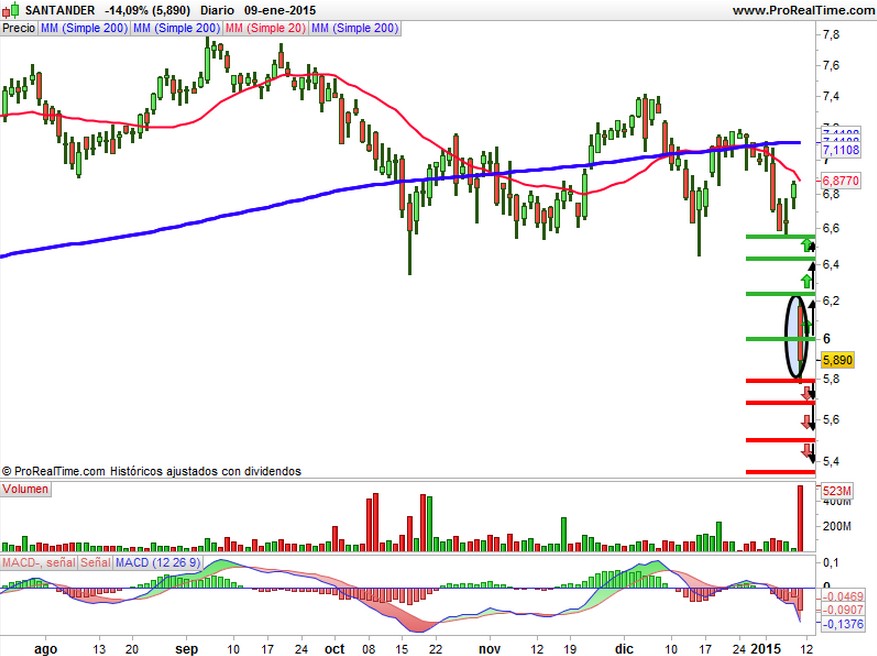Click the -0,1376 MACD value
877x656 pixels.
(841, 623)
